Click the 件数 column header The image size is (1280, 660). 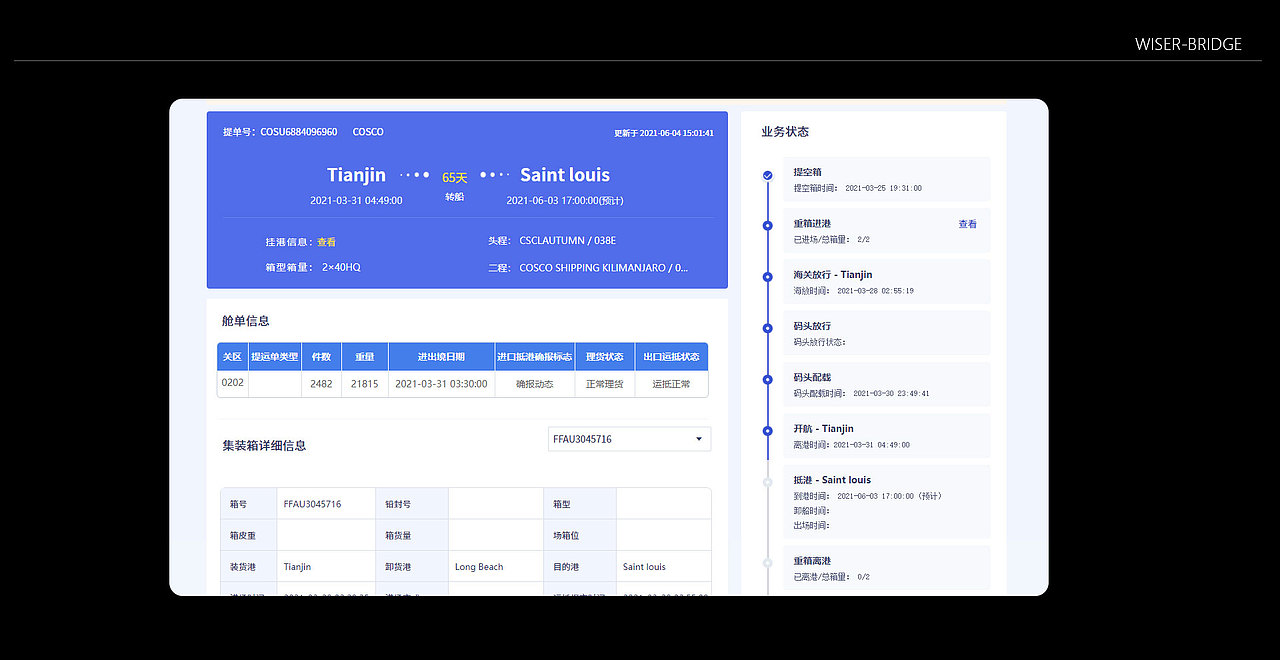(x=321, y=357)
